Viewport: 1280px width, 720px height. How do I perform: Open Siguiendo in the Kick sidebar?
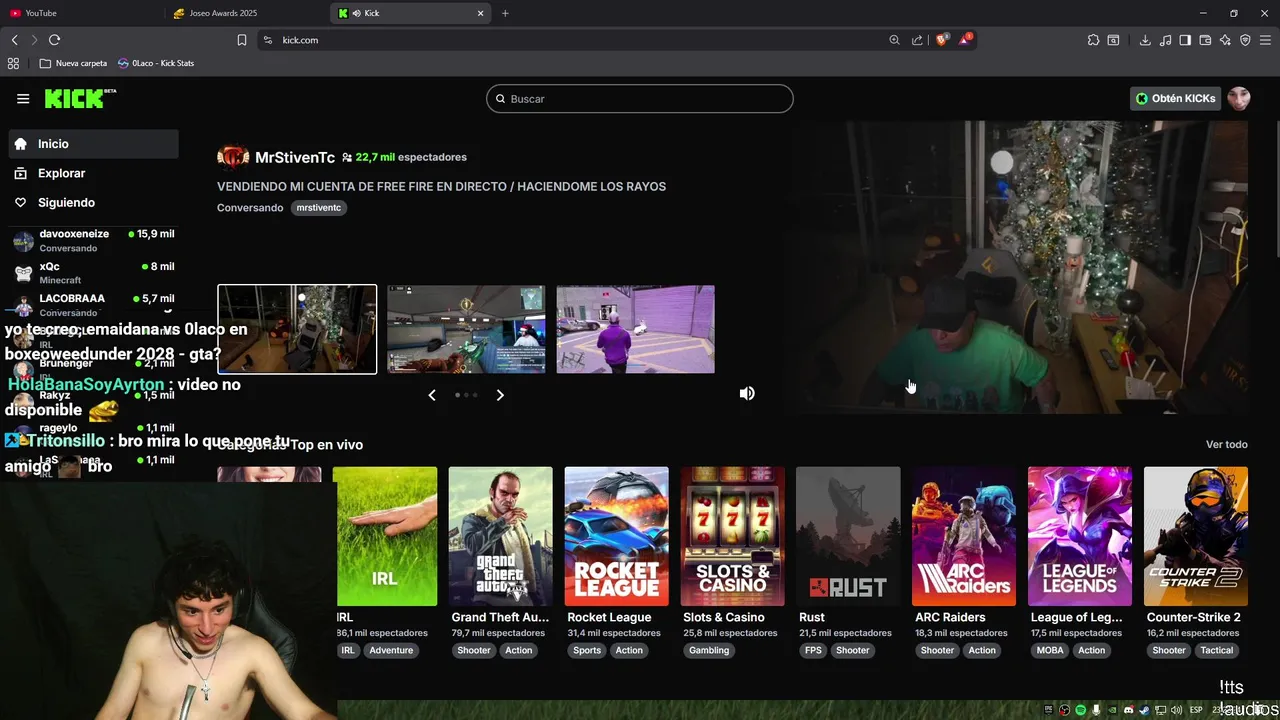93,202
